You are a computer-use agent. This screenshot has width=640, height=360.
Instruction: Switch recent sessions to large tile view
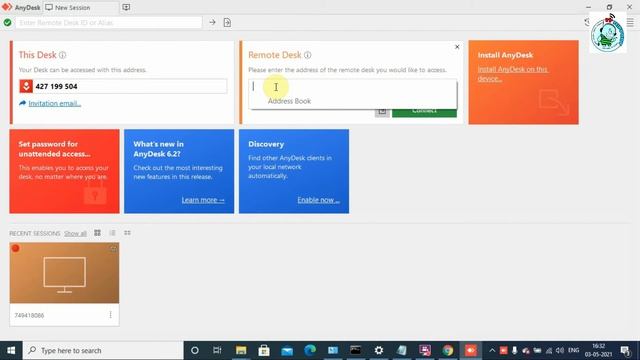click(97, 233)
